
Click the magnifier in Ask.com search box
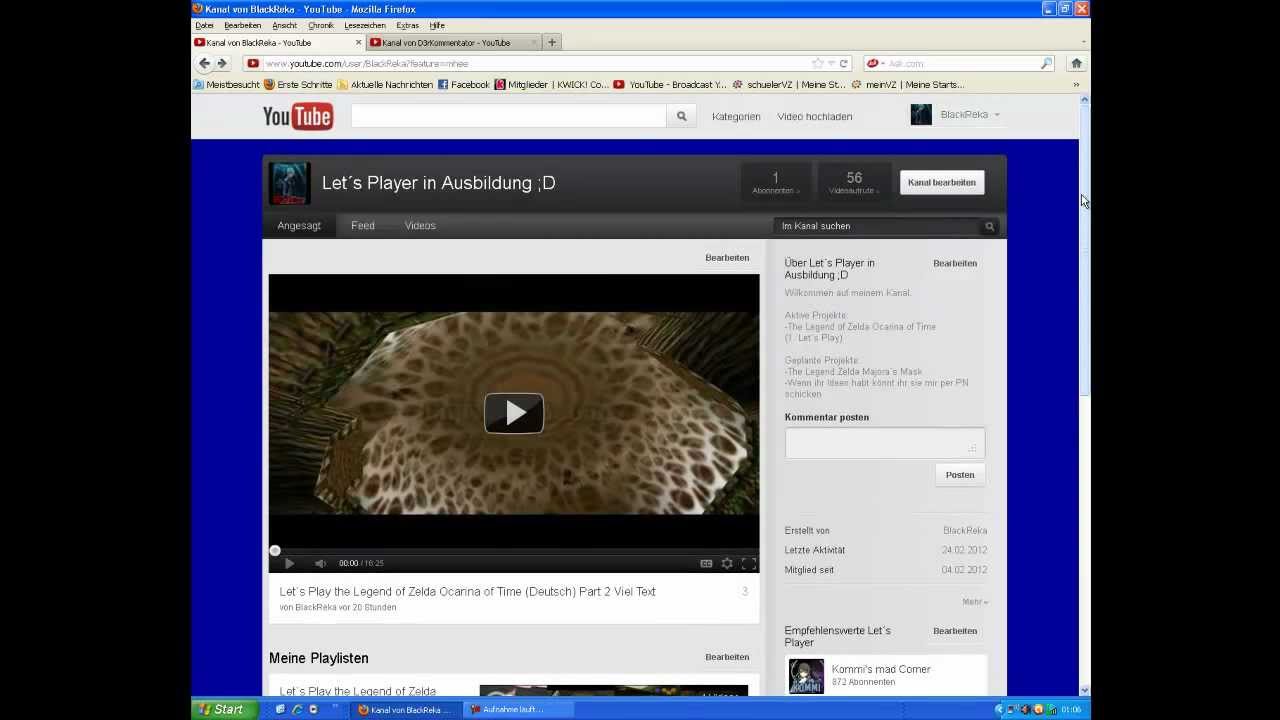coord(1046,63)
